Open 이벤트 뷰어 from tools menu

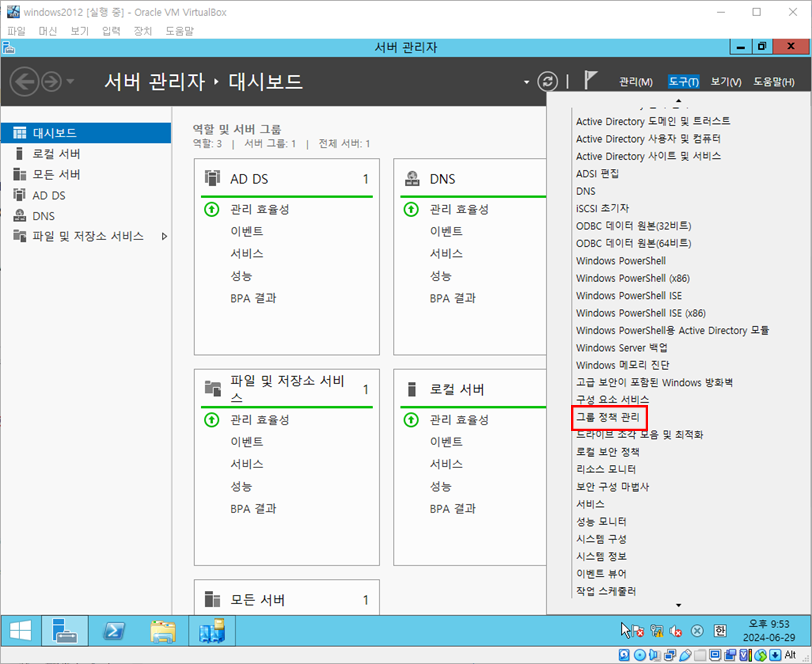pyautogui.click(x=601, y=573)
